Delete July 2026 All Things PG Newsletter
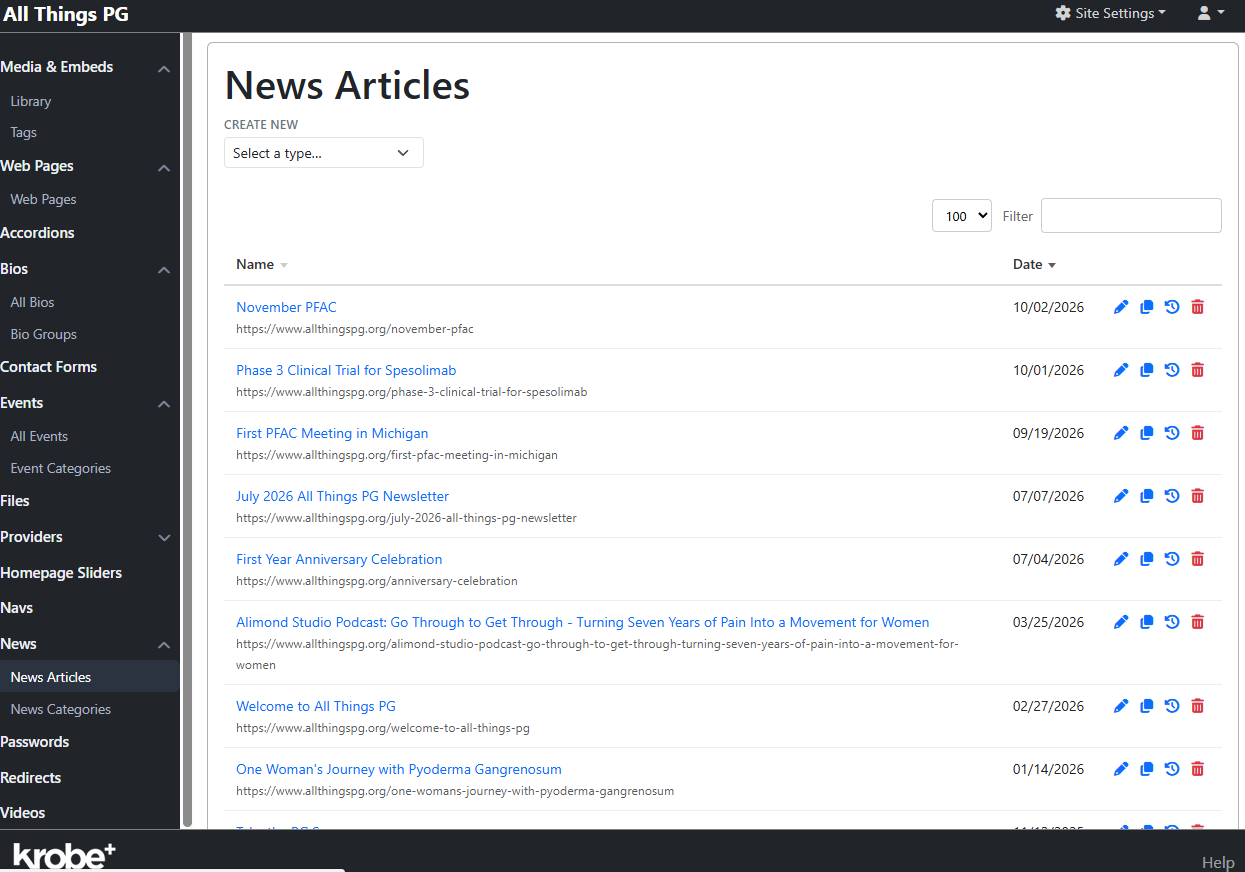Image resolution: width=1245 pixels, height=872 pixels. (1198, 496)
